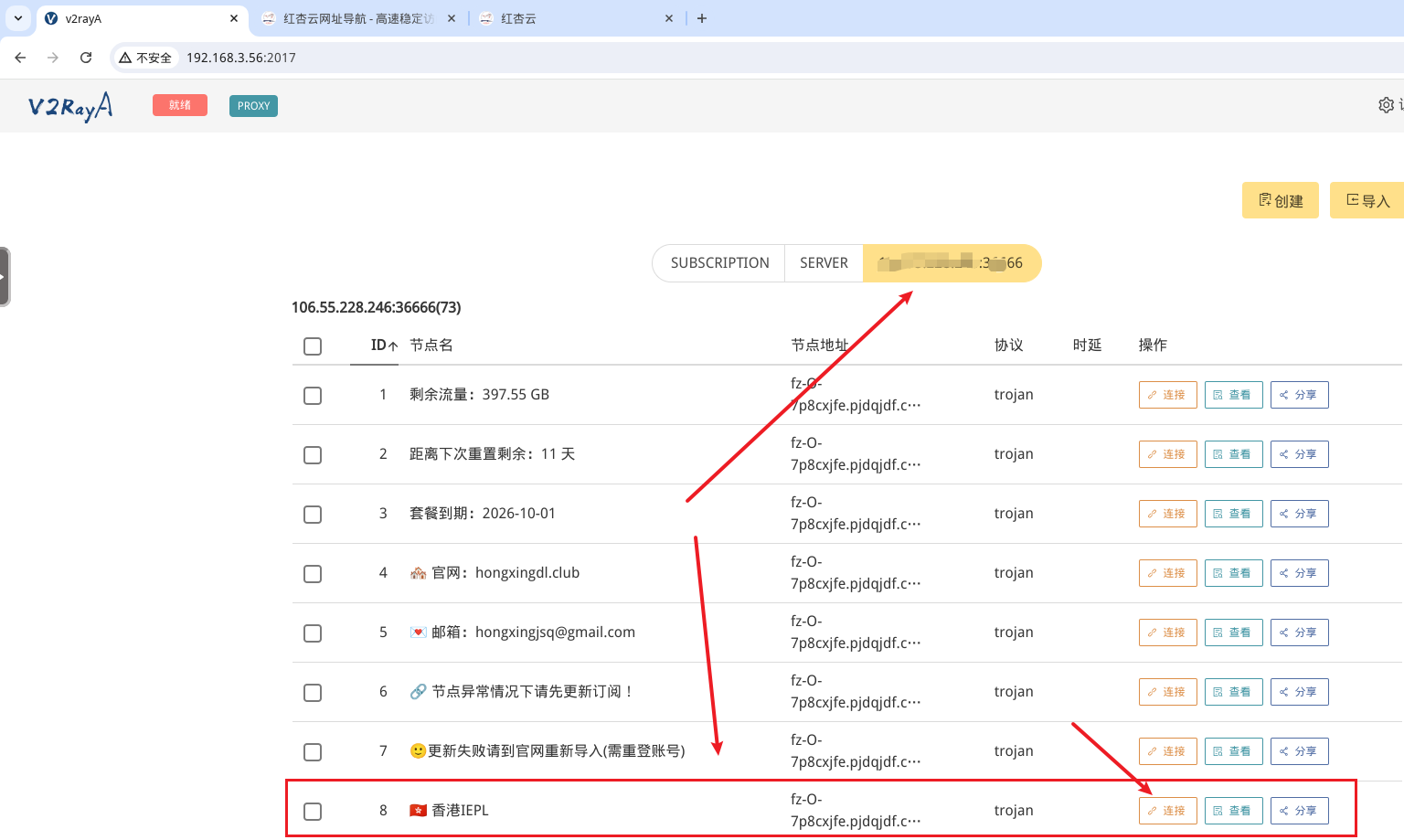Viewport: 1404px width, 840px height.
Task: Open a new browser tab with plus icon
Action: point(702,18)
